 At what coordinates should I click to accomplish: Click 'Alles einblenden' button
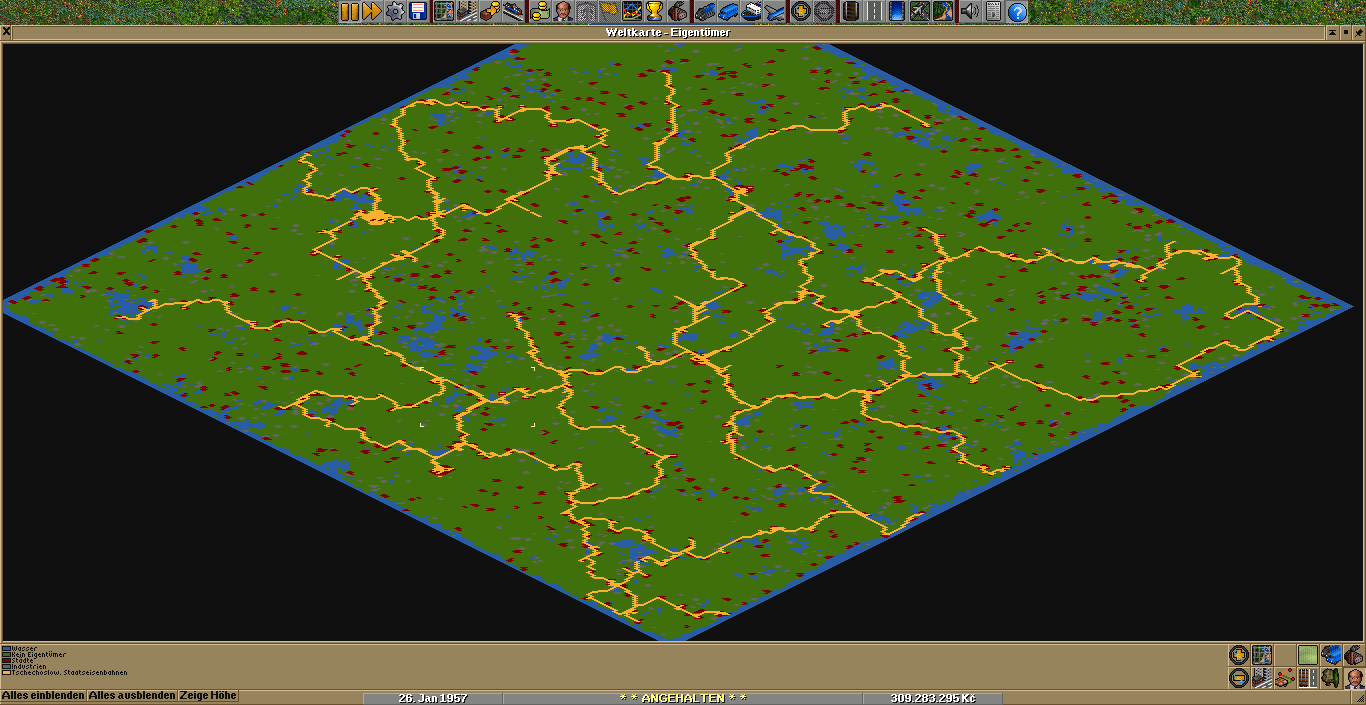tap(43, 696)
